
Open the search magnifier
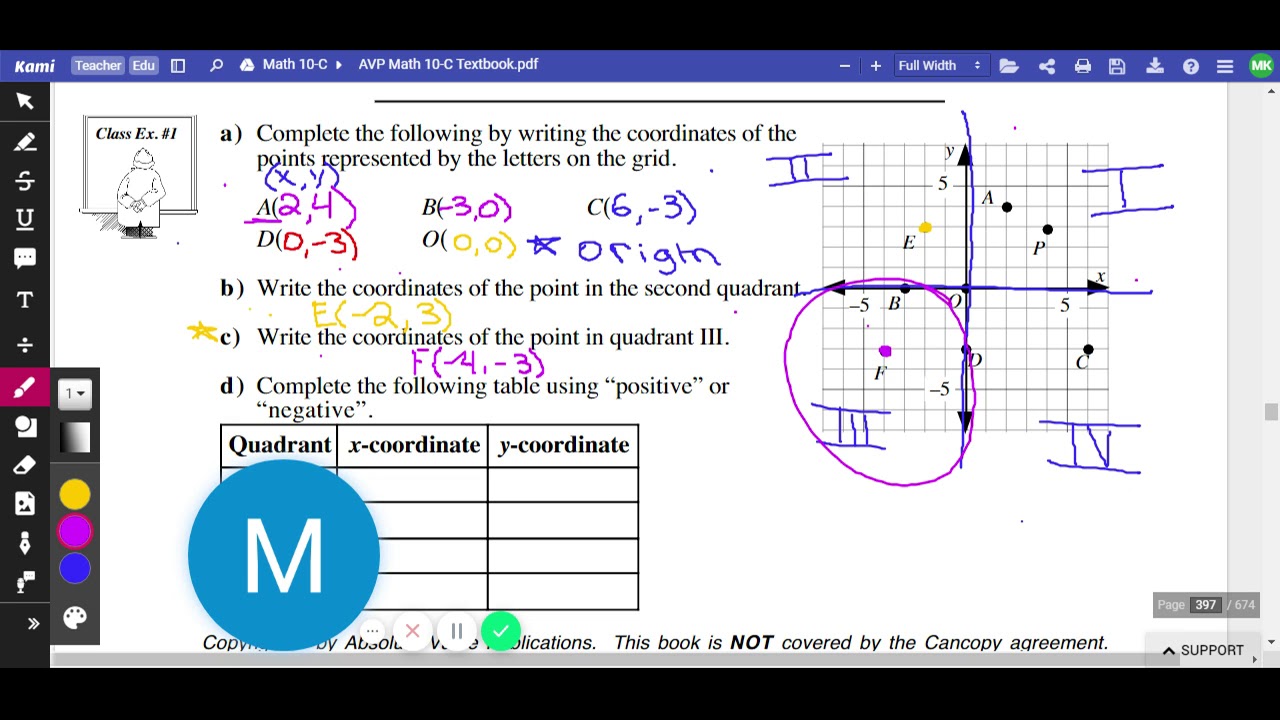(x=216, y=66)
